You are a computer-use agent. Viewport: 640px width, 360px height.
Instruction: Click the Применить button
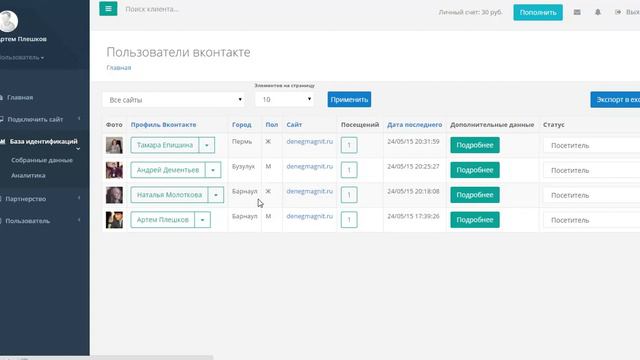349,100
